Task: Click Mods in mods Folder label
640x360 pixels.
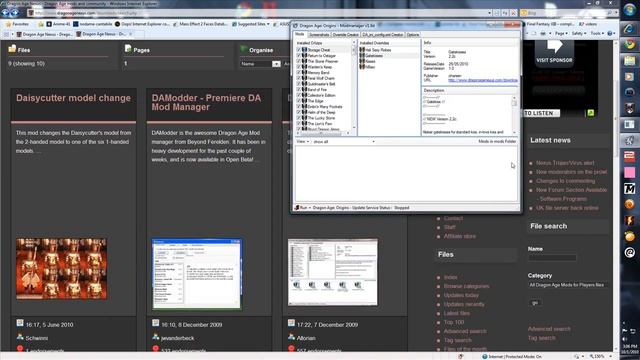Action: [x=497, y=141]
